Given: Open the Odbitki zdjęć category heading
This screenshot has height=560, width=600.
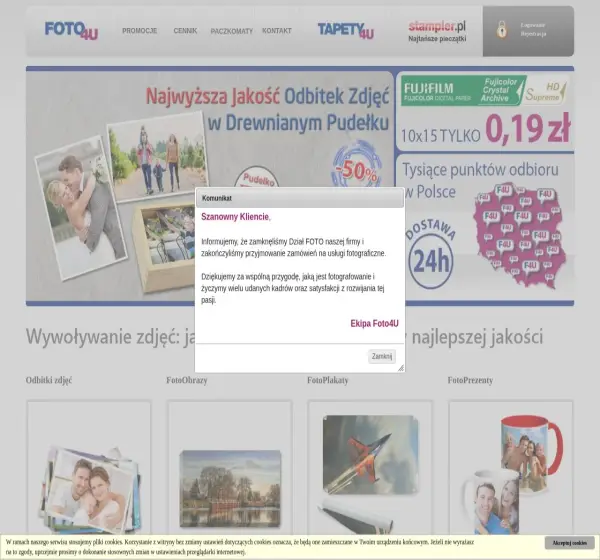Looking at the screenshot, I should point(49,380).
